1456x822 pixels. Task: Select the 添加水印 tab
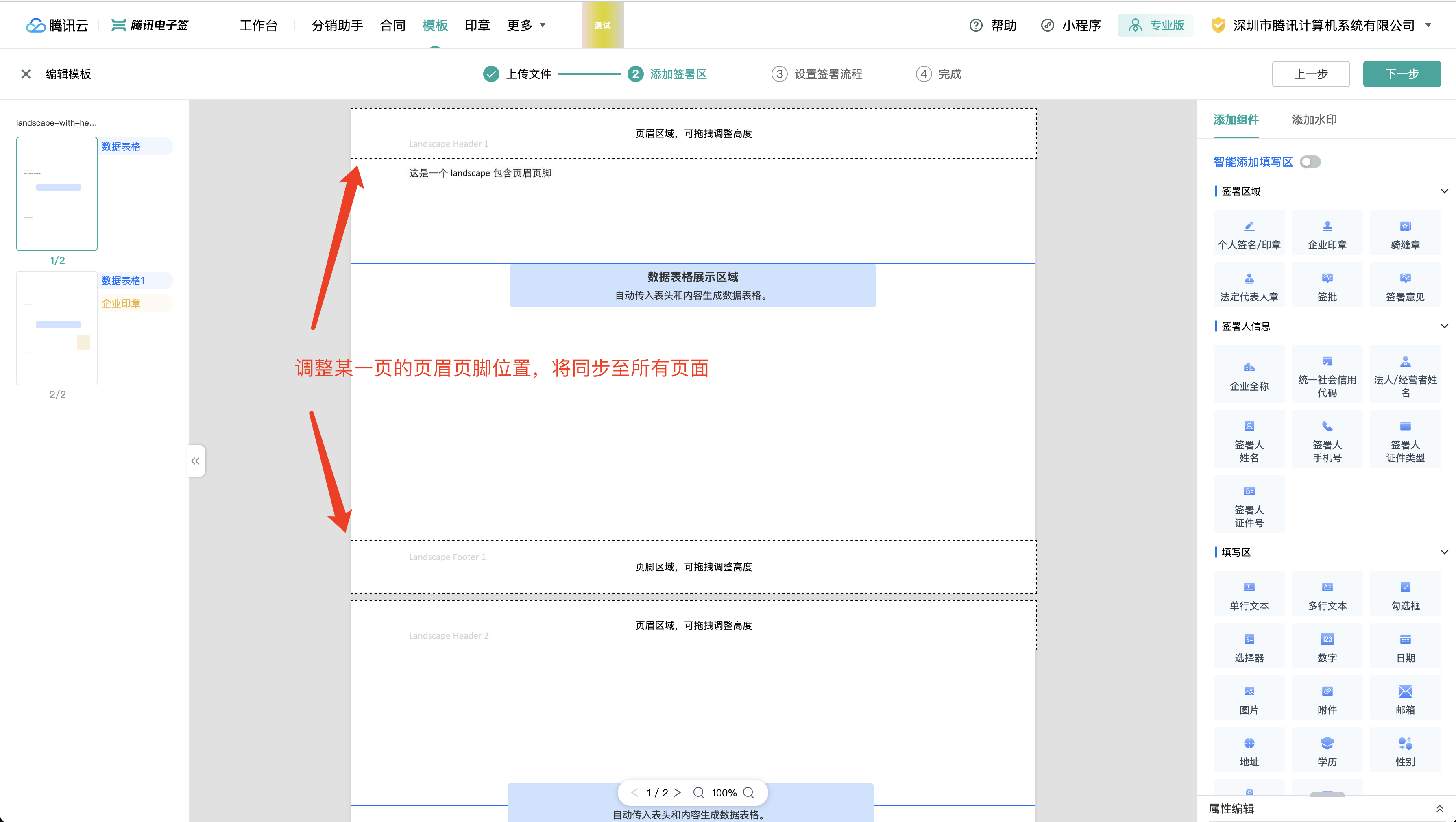tap(1315, 119)
